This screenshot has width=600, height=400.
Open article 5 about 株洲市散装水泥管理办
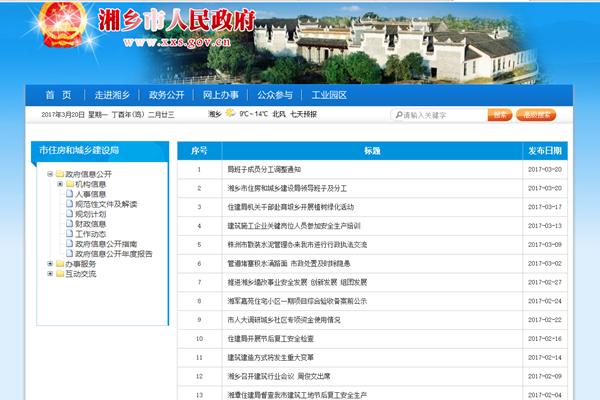coord(297,245)
